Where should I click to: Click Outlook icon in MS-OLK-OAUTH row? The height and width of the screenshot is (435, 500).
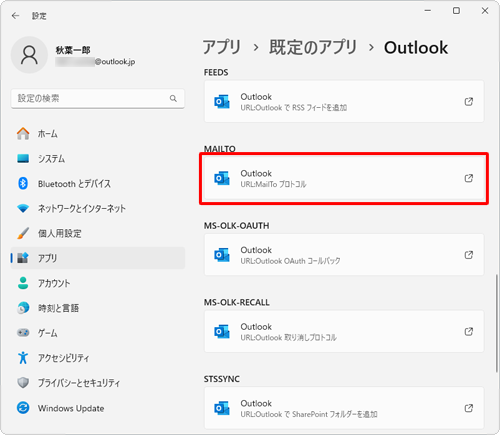pos(222,255)
